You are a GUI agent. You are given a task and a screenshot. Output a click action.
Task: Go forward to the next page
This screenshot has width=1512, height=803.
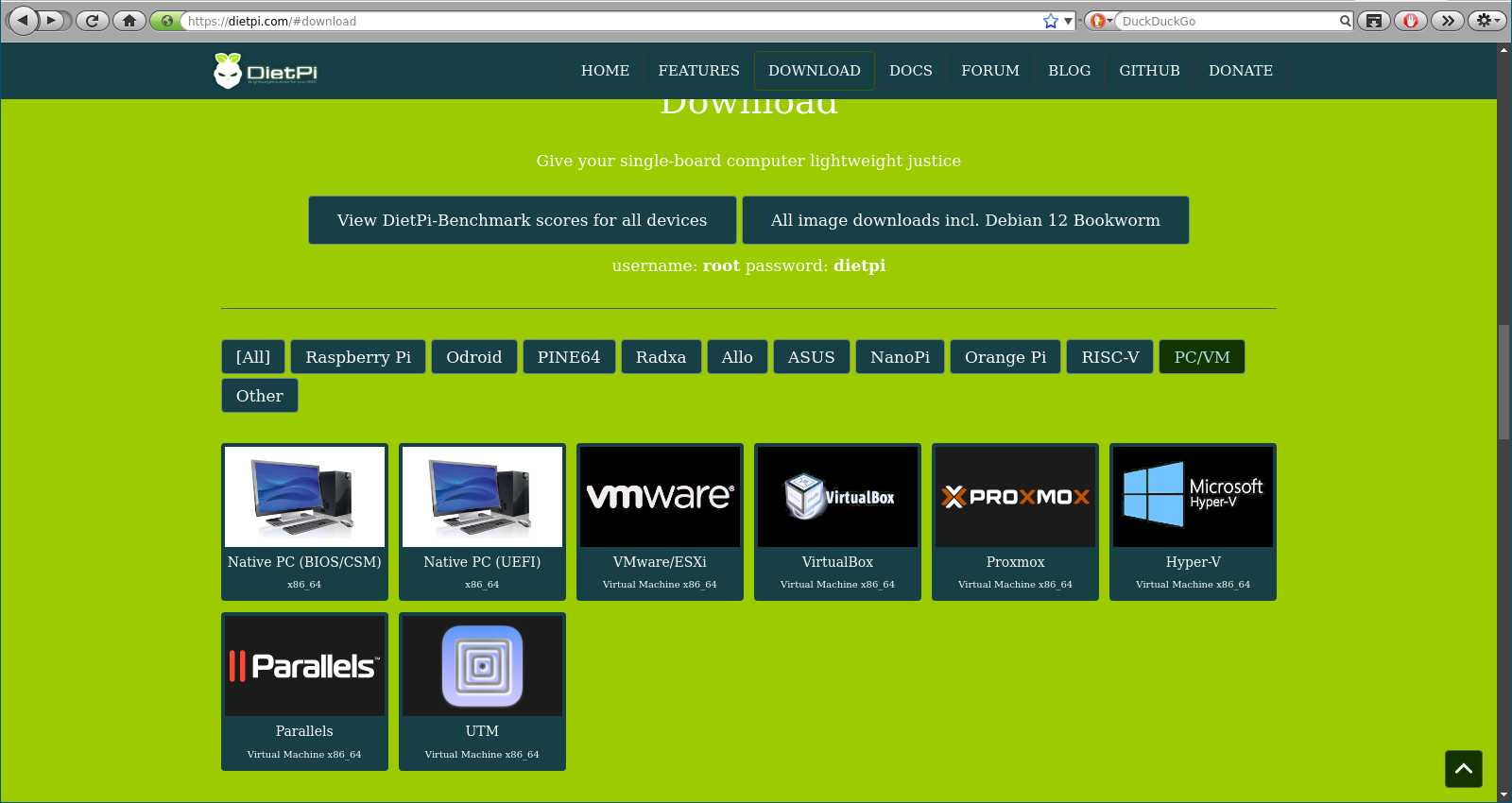(x=54, y=20)
